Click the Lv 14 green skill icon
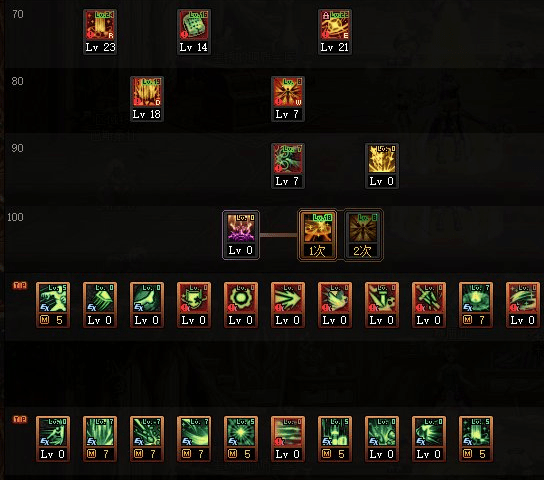Viewport: 544px width, 480px height. [194, 32]
